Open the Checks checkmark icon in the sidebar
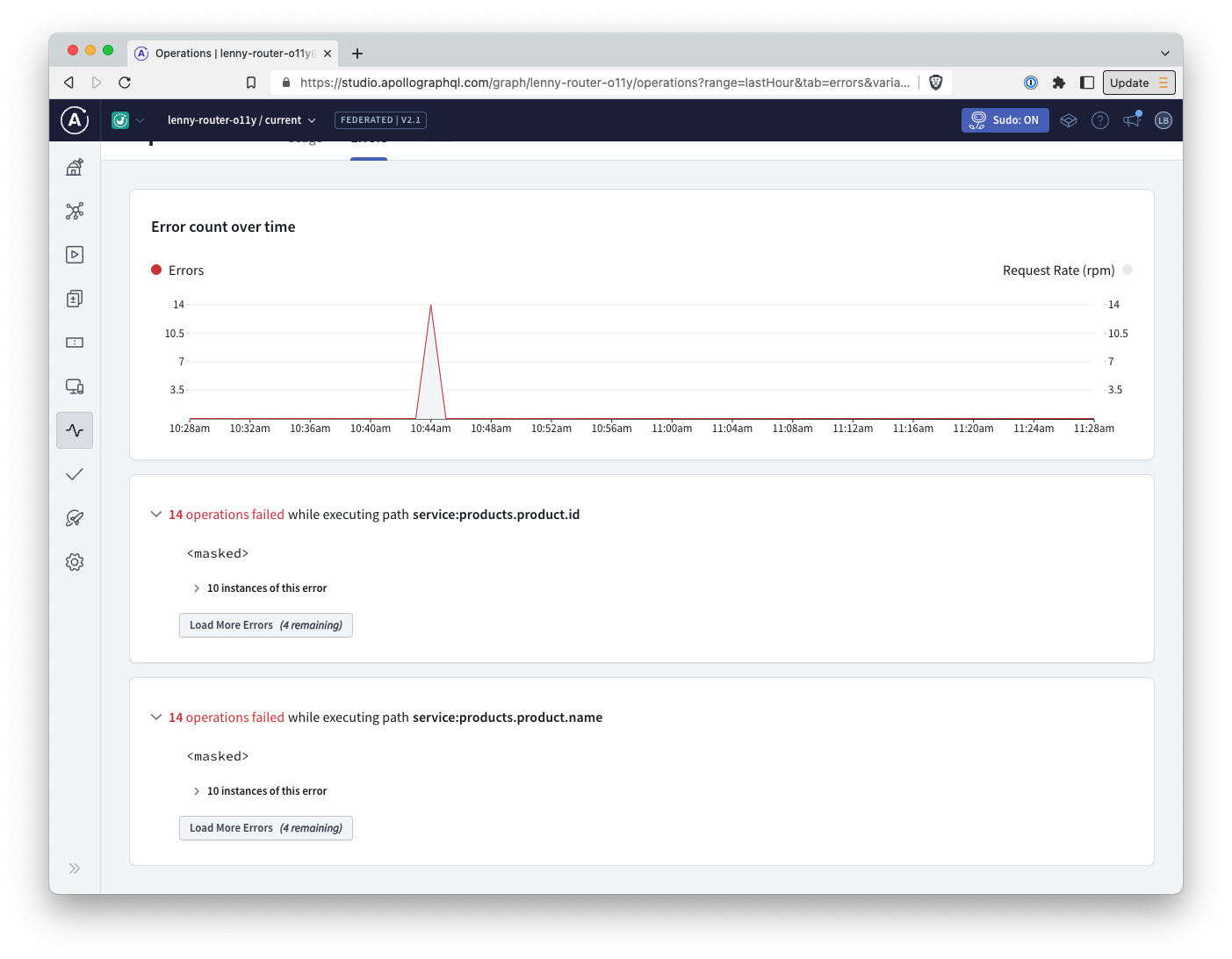 (x=75, y=474)
